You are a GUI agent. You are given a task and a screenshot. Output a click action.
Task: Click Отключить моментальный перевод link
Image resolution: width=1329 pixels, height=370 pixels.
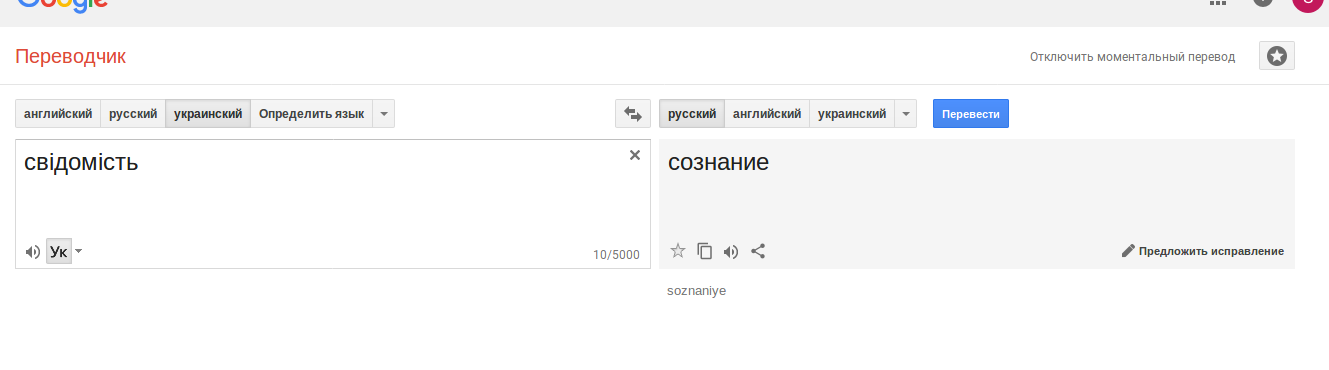point(1132,57)
